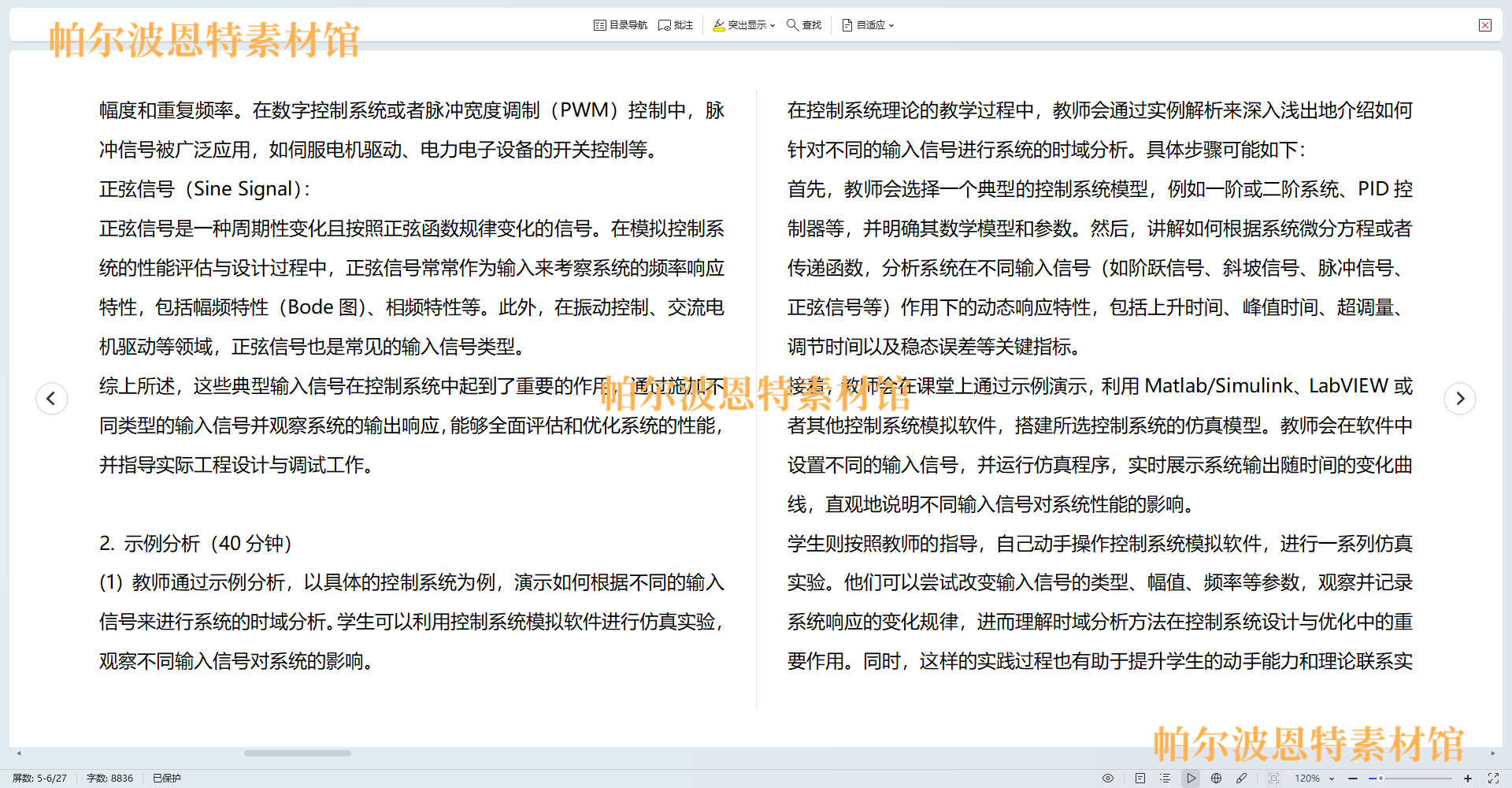Close the reading mode view
Image resolution: width=1512 pixels, height=788 pixels.
click(1485, 25)
